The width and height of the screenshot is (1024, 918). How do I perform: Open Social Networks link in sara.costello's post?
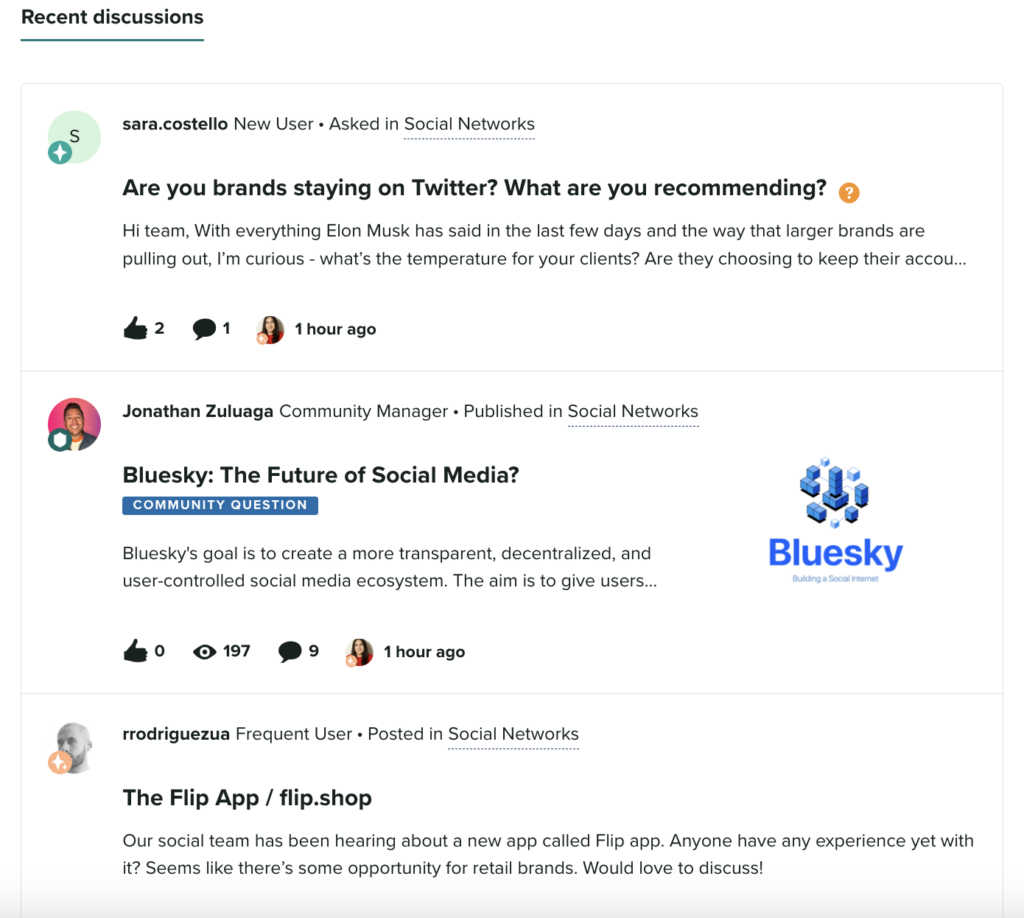tap(469, 124)
